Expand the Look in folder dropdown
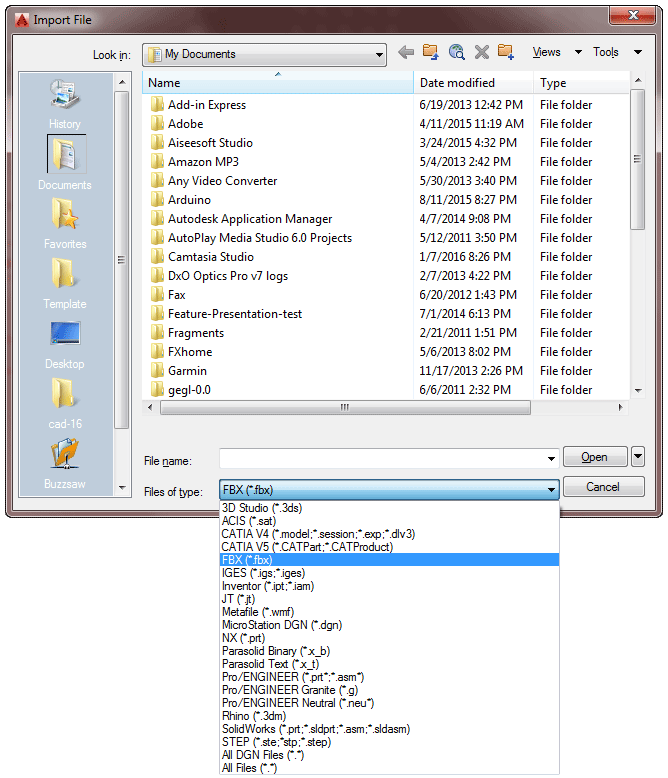This screenshot has height=778, width=668. (379, 55)
